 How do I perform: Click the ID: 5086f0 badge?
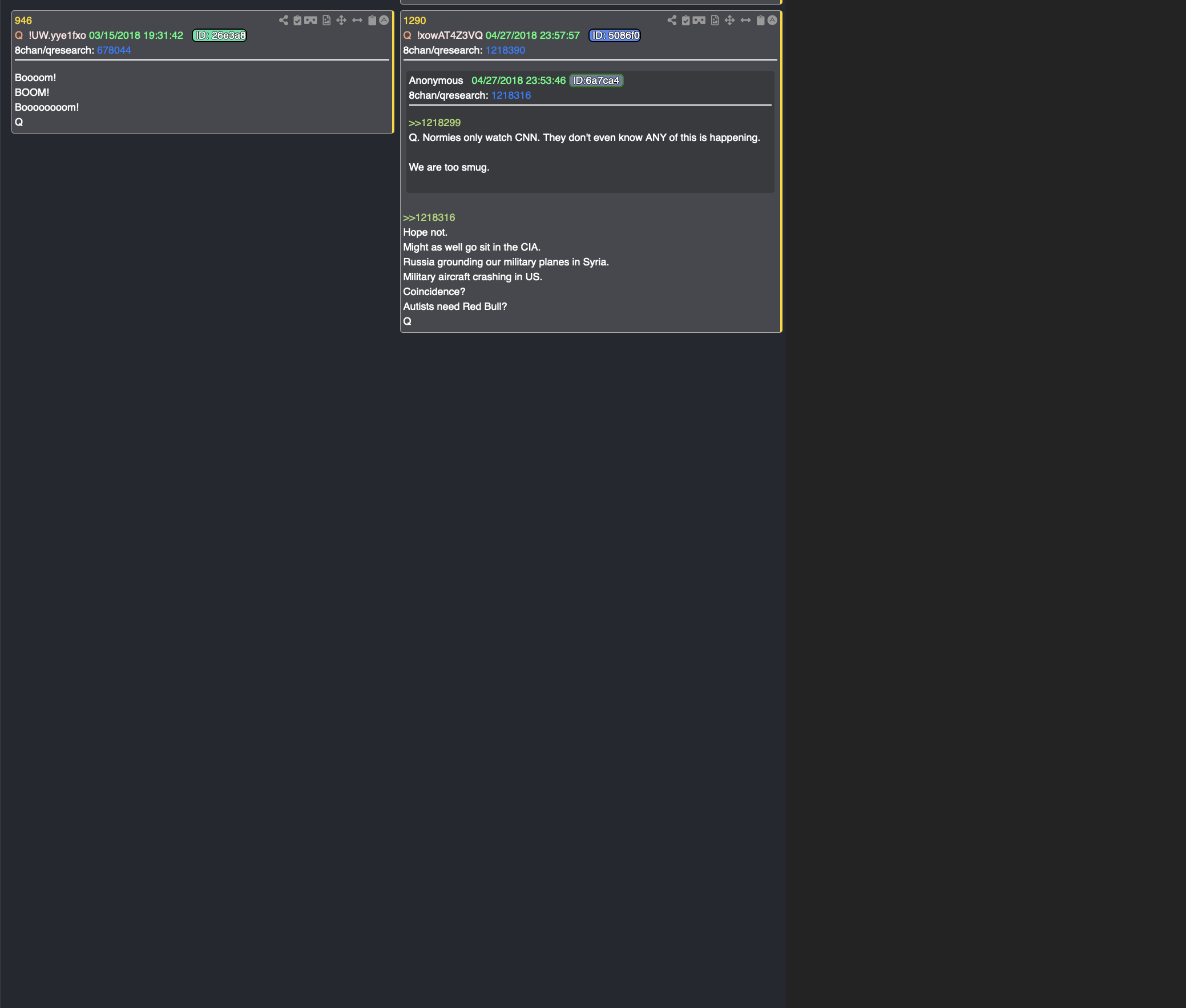[x=615, y=35]
